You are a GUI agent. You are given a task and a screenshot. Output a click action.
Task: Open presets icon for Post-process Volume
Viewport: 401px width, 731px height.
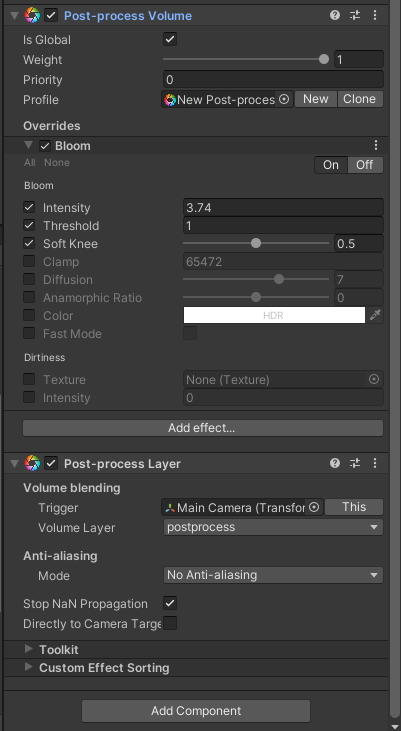[355, 15]
